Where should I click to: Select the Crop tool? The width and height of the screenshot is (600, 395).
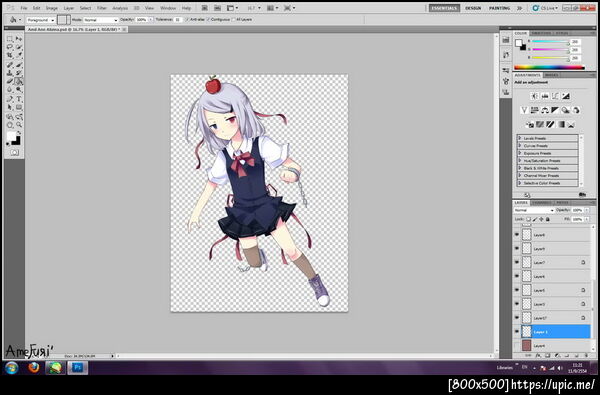point(10,56)
